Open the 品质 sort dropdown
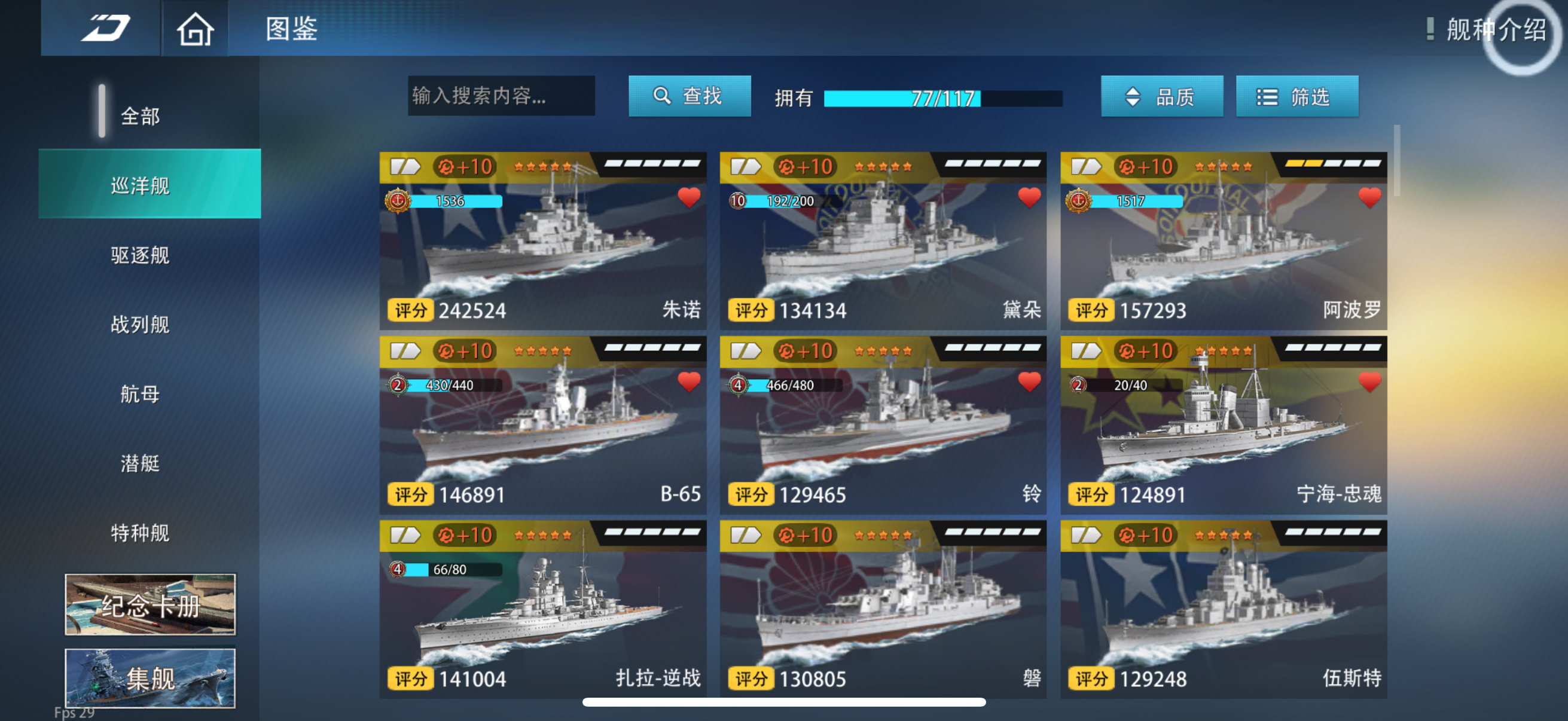The width and height of the screenshot is (1568, 721). (1161, 96)
